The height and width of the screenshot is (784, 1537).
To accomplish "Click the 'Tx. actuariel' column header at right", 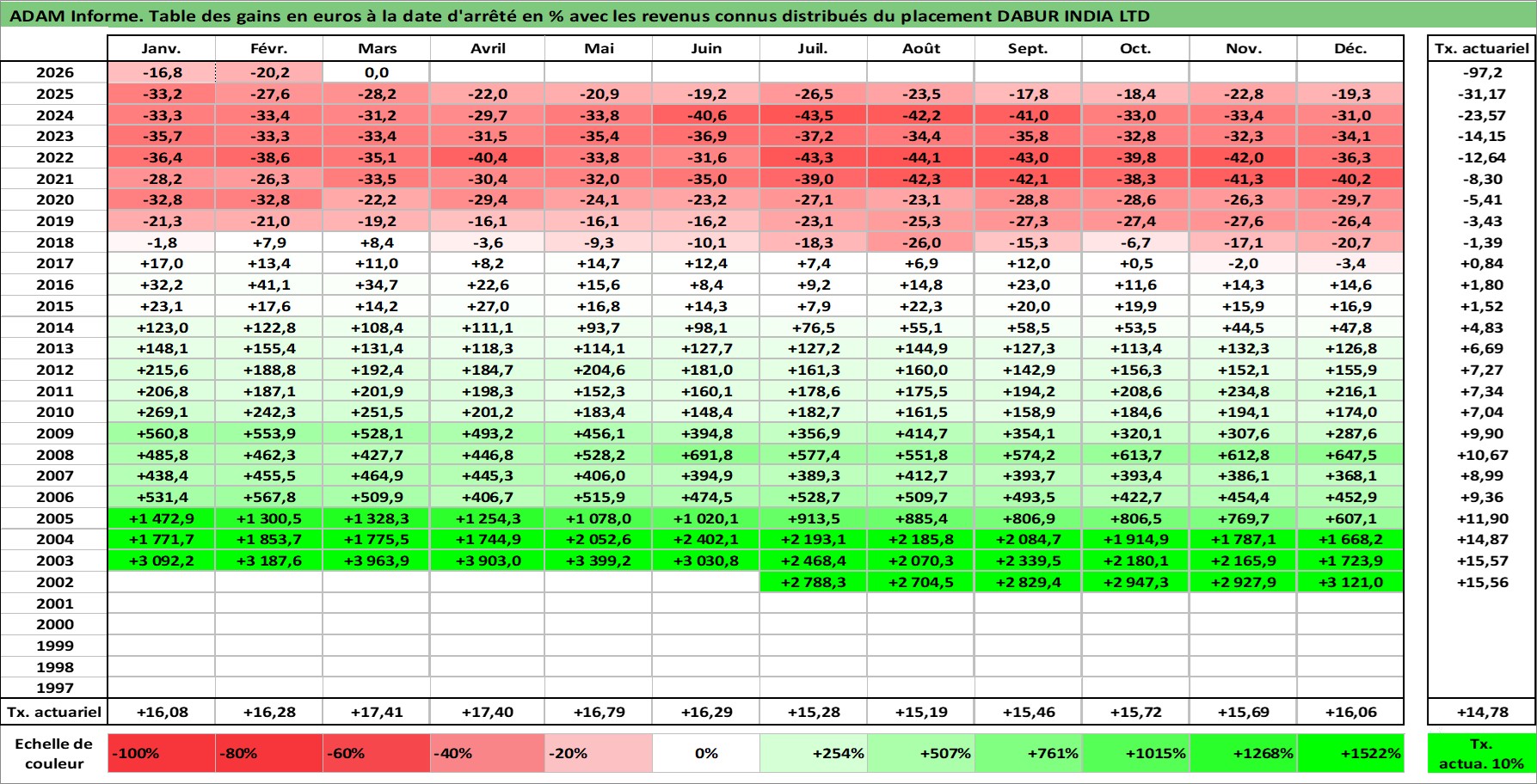I will click(1481, 48).
